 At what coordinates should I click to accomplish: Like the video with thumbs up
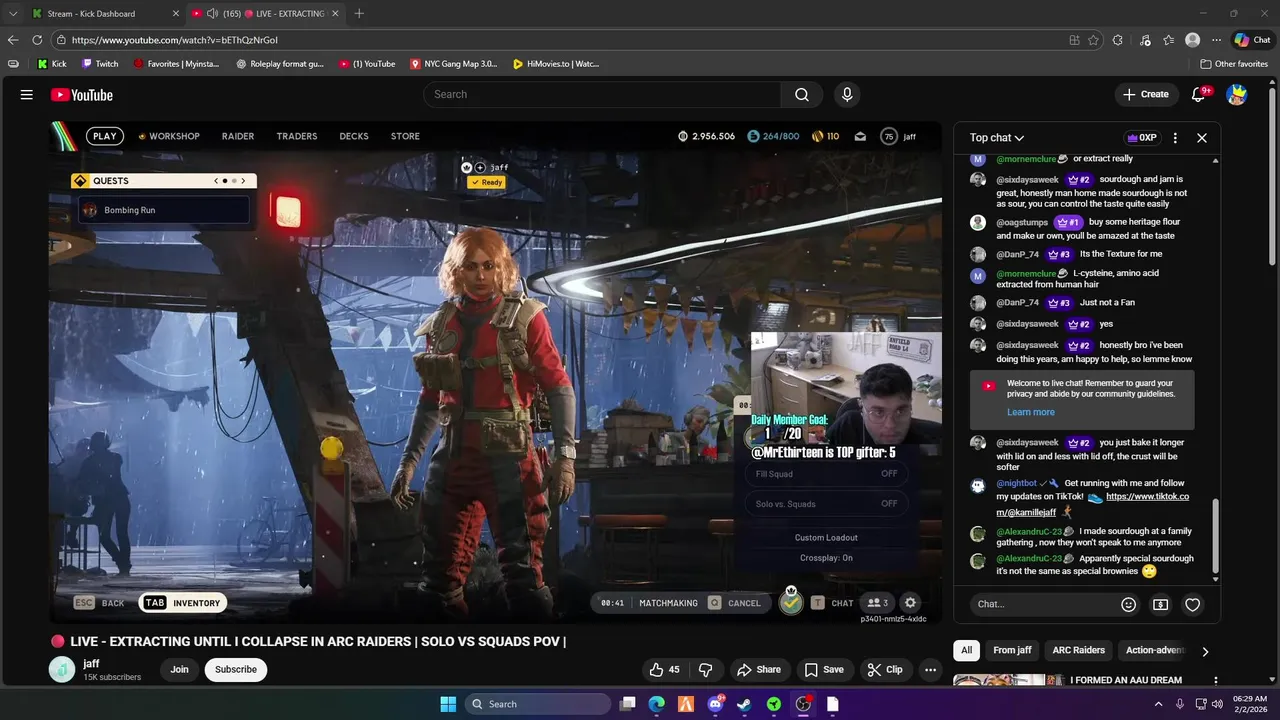pos(664,670)
